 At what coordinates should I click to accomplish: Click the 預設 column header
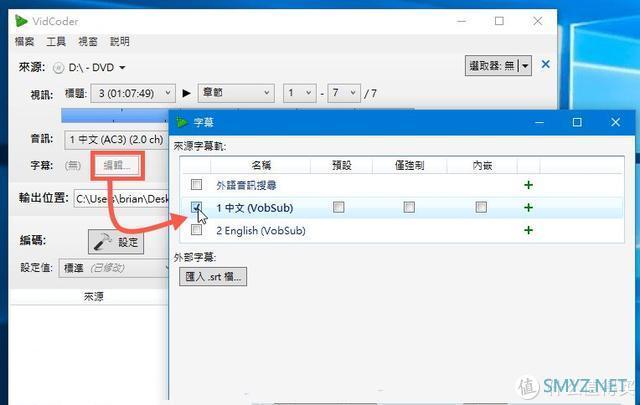pos(342,165)
